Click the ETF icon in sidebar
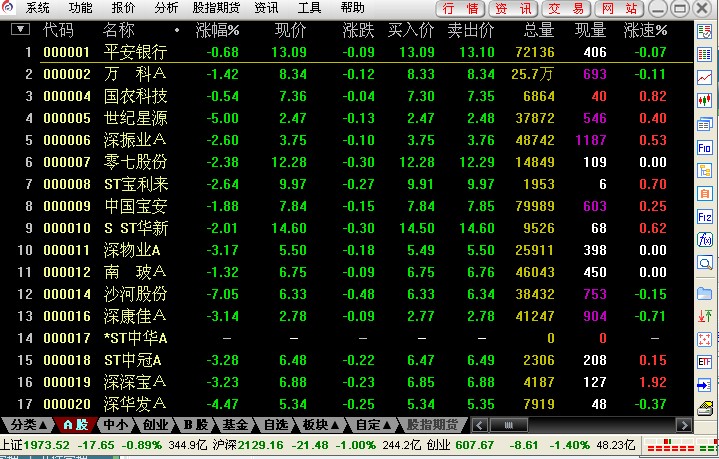 pos(705,361)
